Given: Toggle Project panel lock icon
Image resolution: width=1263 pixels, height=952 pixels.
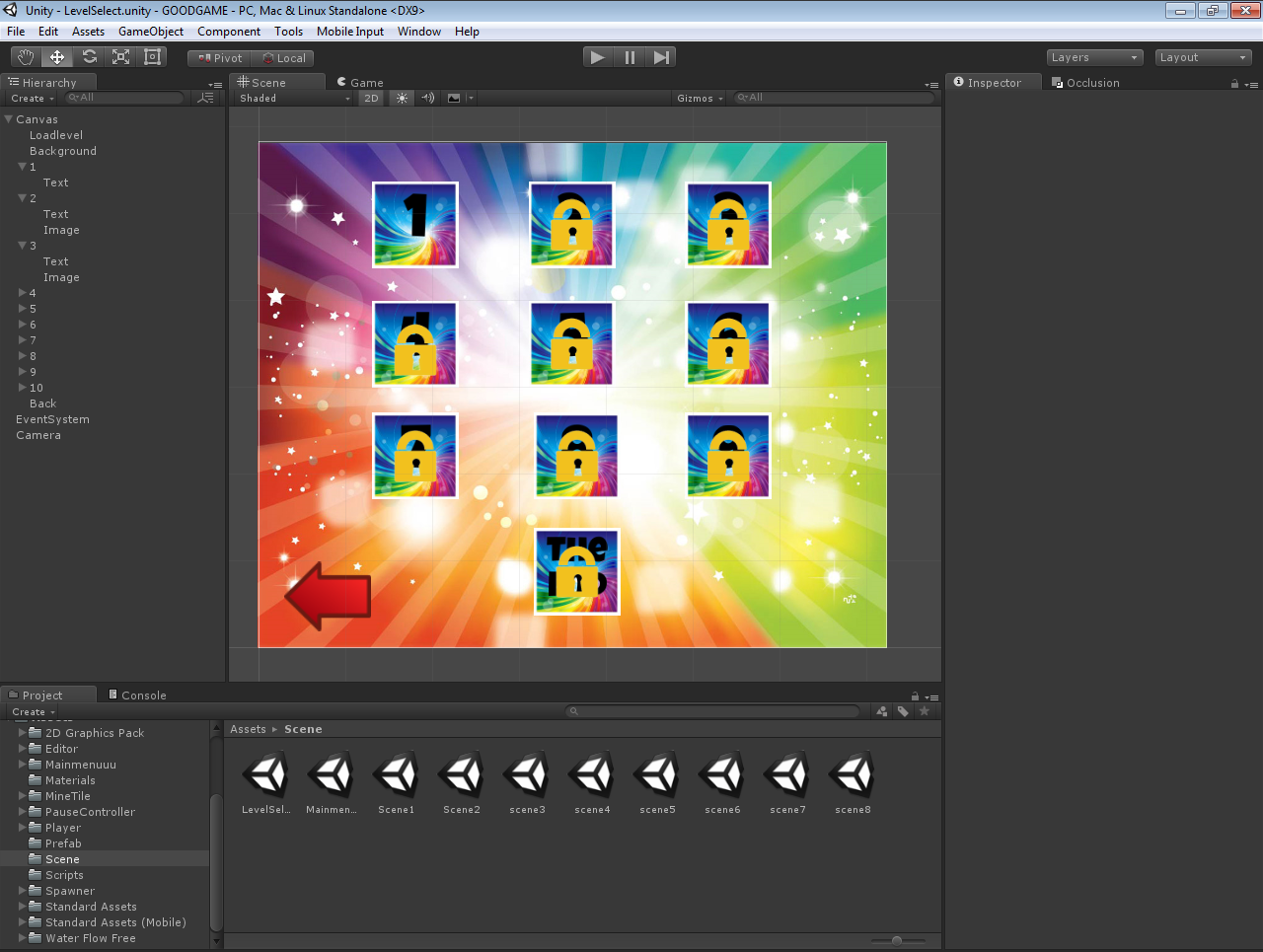Looking at the screenshot, I should [x=915, y=696].
